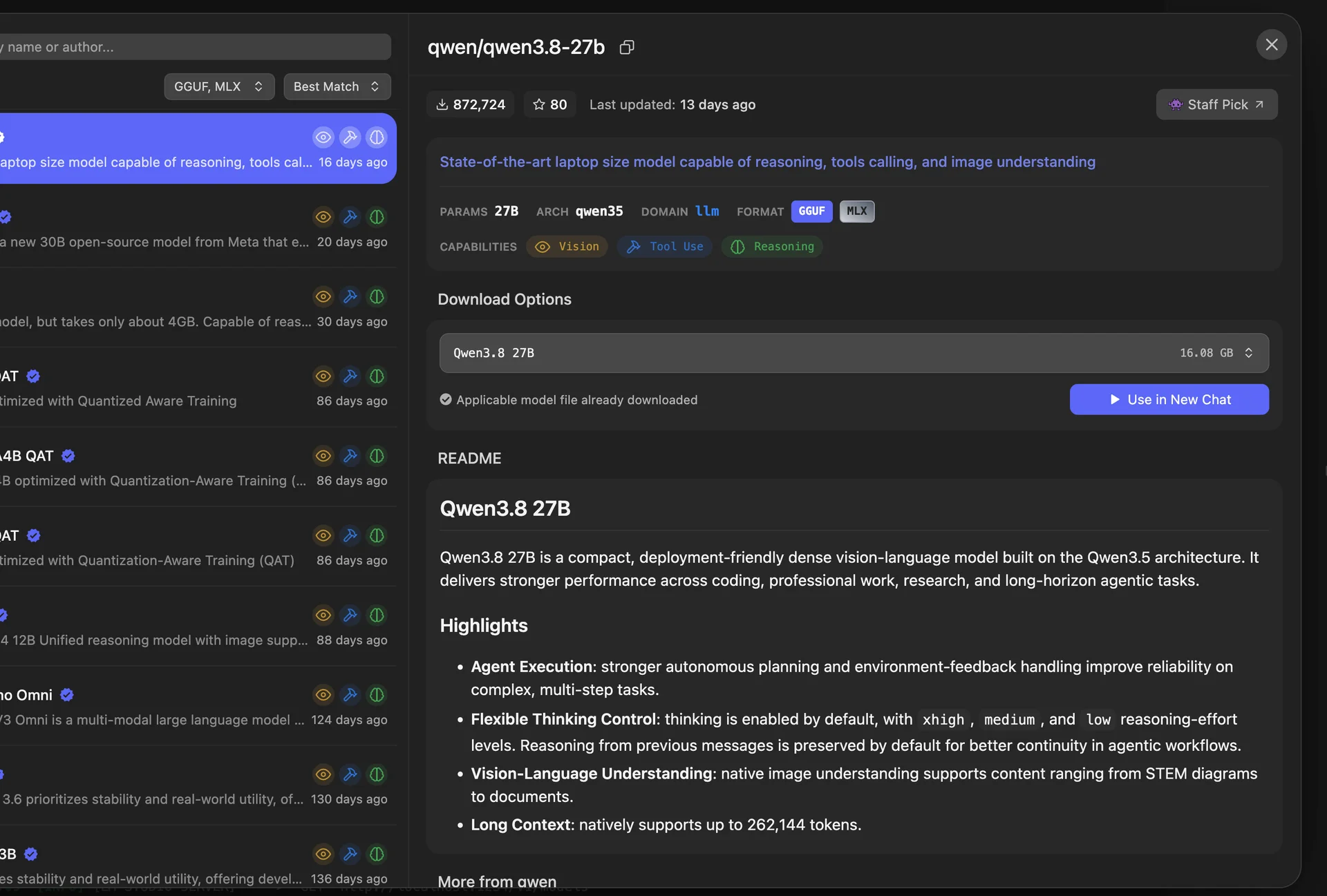This screenshot has width=1327, height=896.
Task: Click the Download Options heading
Action: pos(505,299)
